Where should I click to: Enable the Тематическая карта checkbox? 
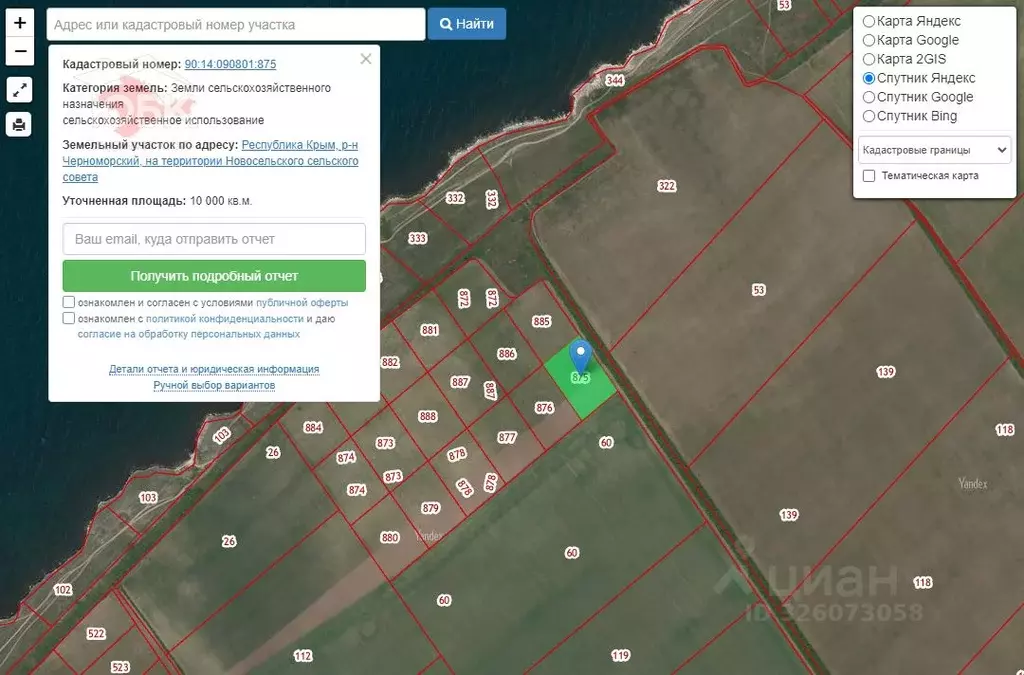coord(869,176)
